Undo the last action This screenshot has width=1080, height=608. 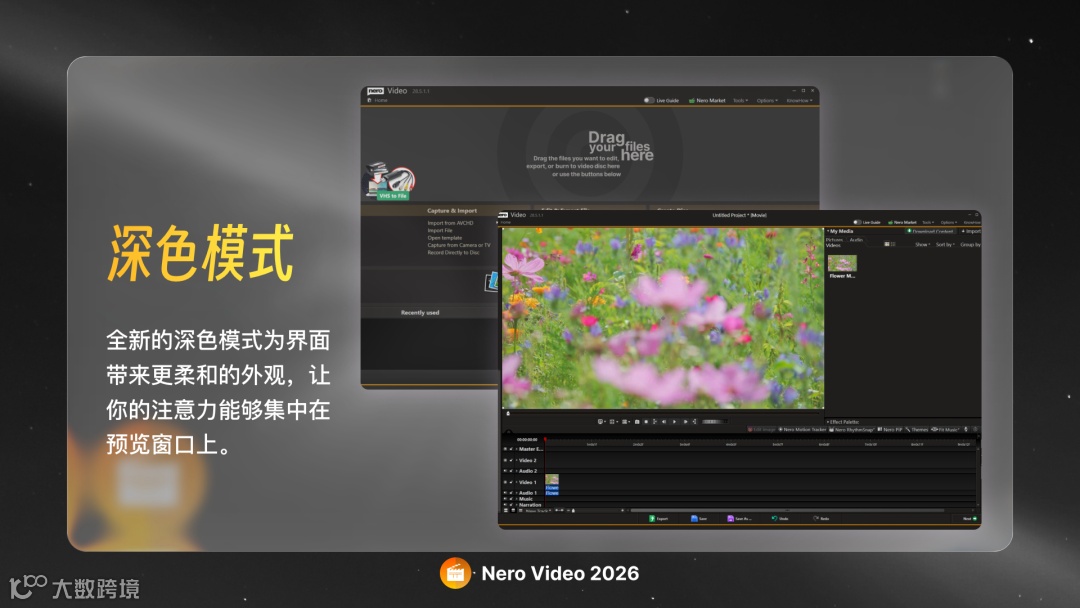[780, 518]
